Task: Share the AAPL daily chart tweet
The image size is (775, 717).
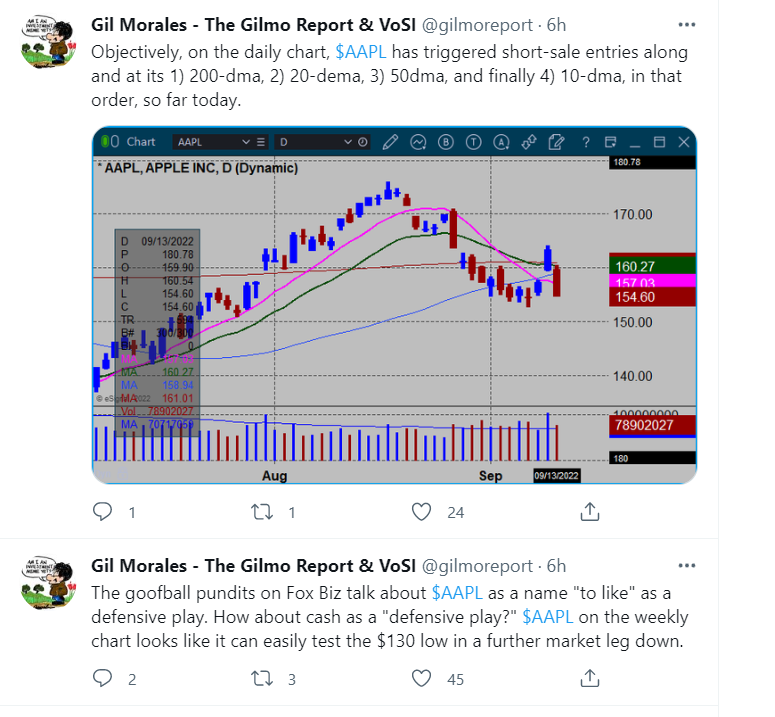Action: pos(590,512)
